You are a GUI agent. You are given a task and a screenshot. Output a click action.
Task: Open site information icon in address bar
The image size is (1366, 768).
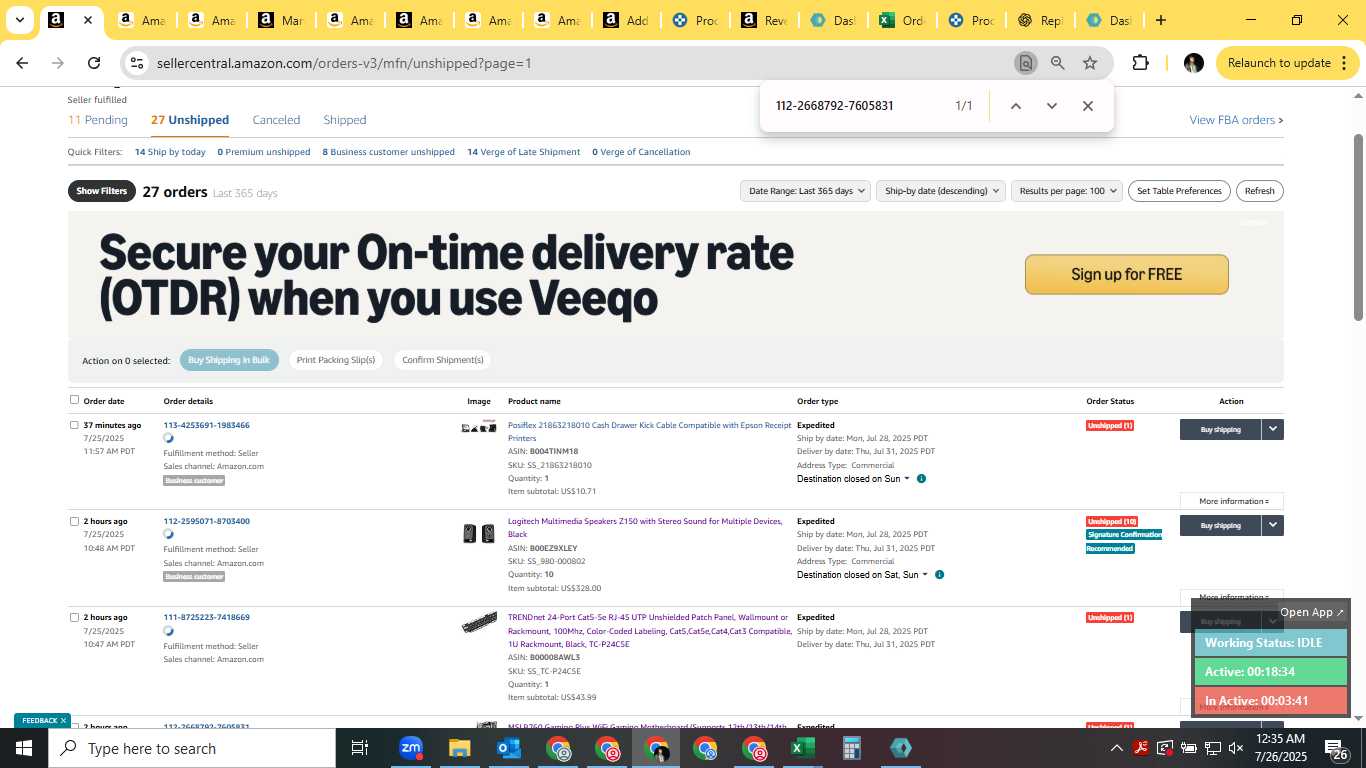138,63
